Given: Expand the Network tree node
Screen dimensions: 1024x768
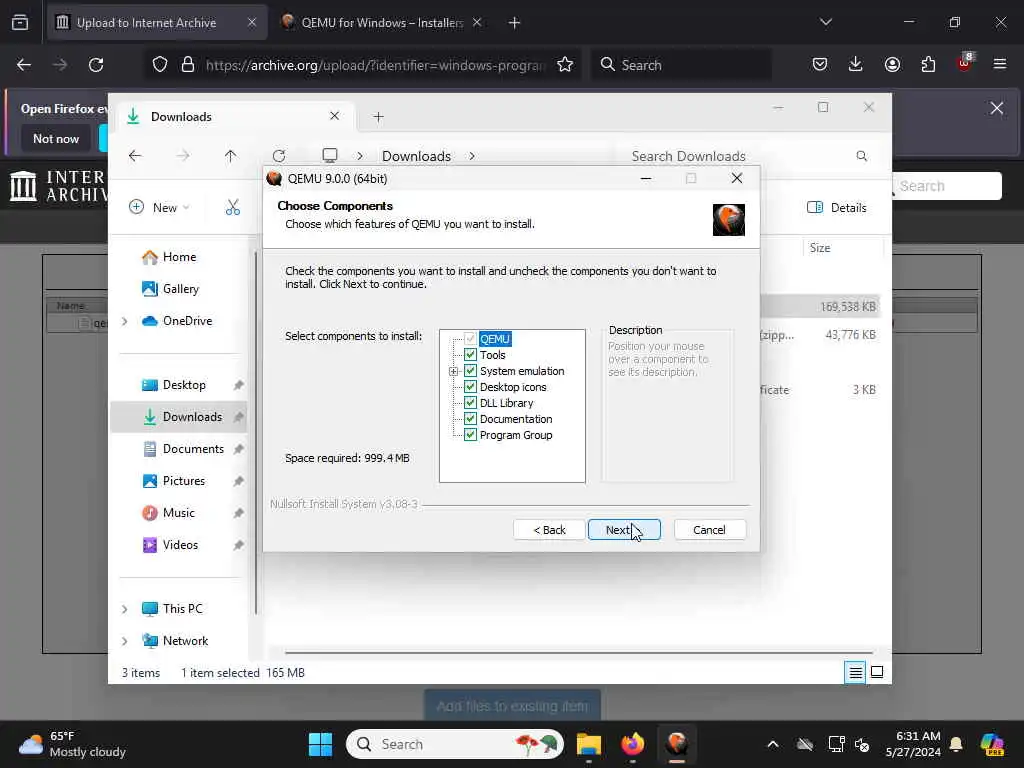Looking at the screenshot, I should point(125,641).
